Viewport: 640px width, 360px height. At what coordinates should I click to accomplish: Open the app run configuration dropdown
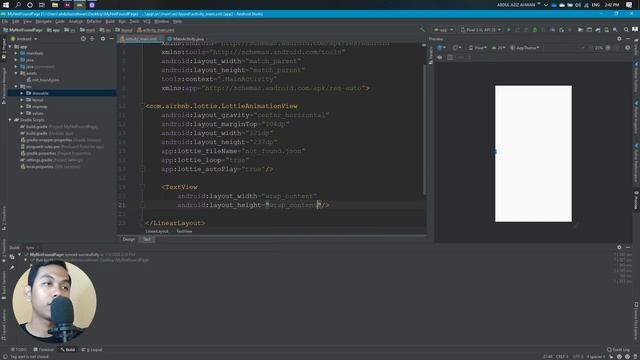click(x=443, y=30)
